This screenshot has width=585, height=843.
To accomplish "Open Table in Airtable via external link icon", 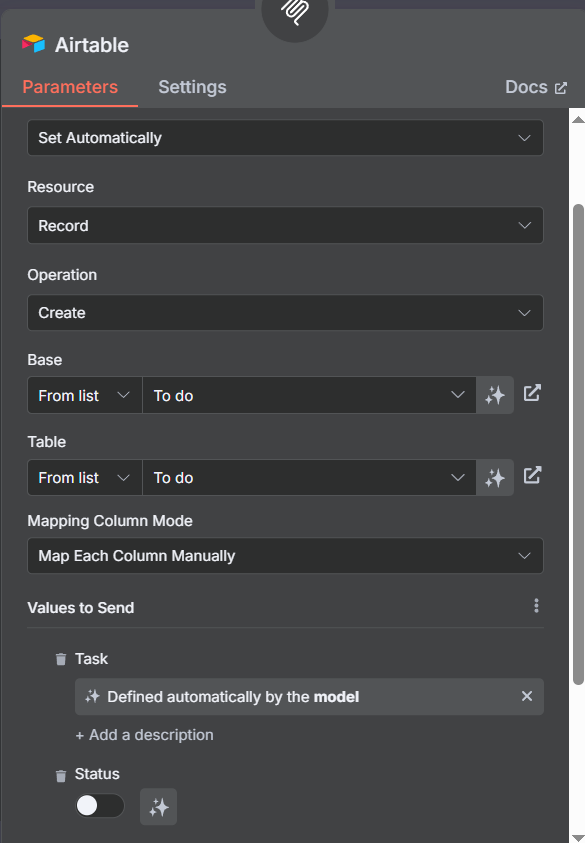I will (x=532, y=475).
